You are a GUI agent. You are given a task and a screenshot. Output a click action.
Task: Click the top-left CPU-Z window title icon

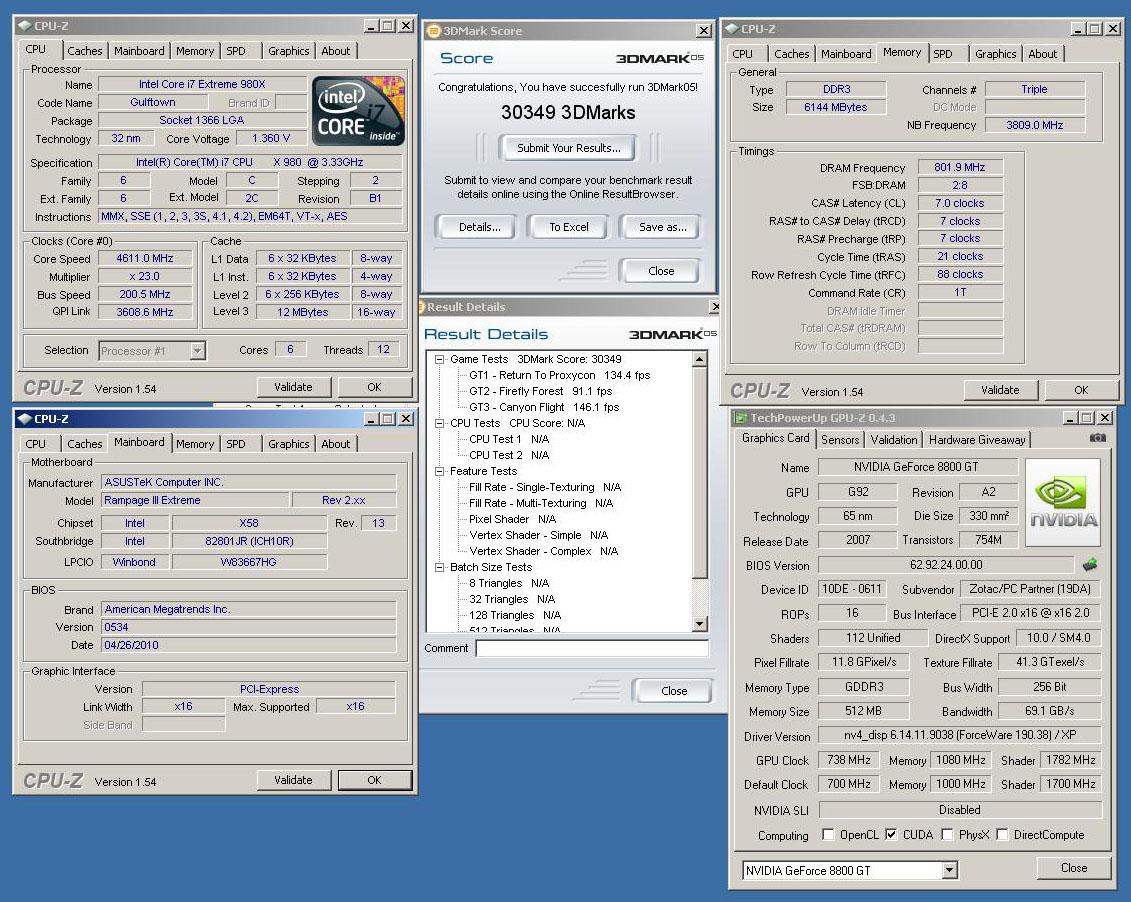tap(24, 26)
